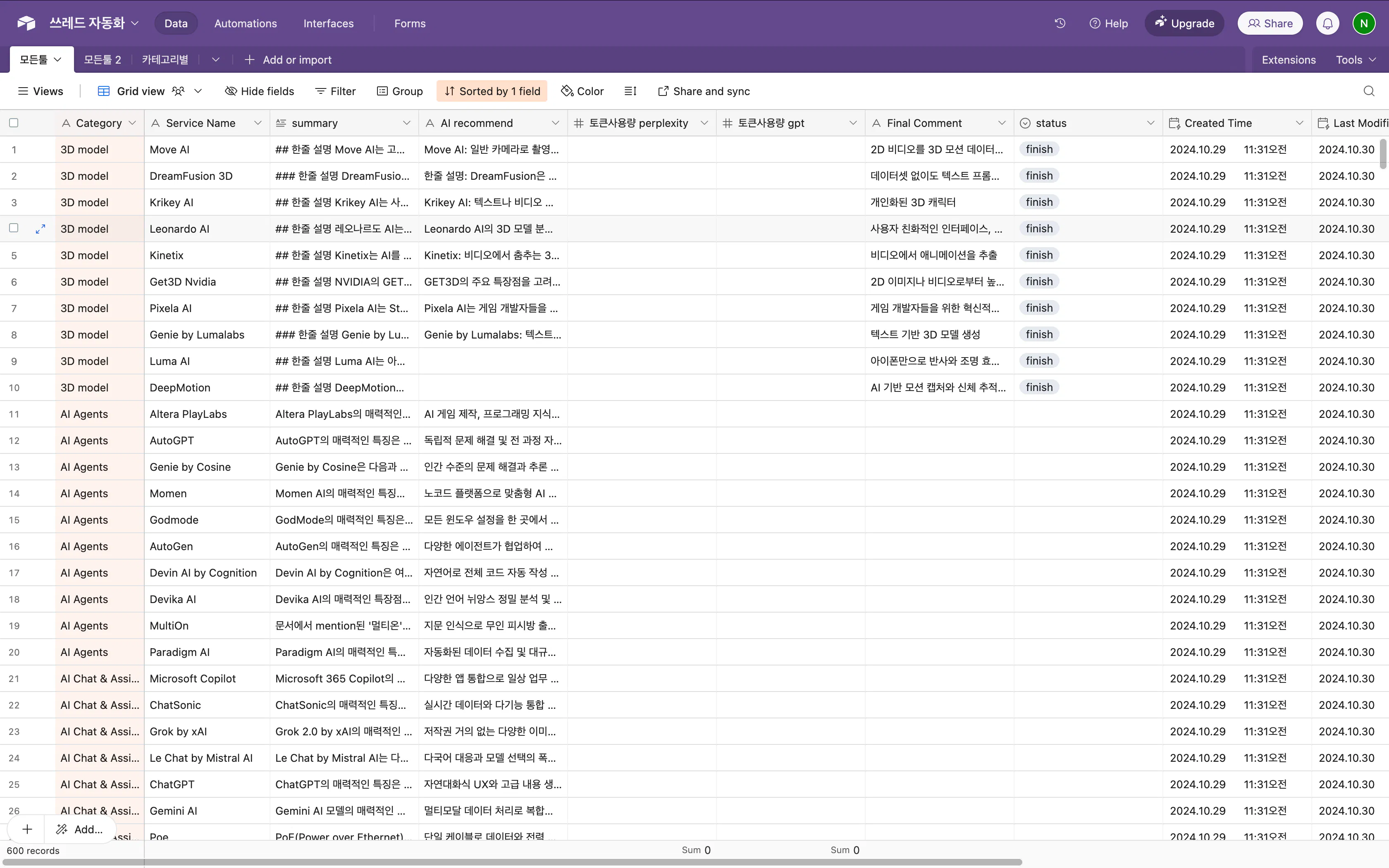Open Created Time field menu arrow
Image resolution: width=1389 pixels, height=868 pixels.
coord(1299,123)
